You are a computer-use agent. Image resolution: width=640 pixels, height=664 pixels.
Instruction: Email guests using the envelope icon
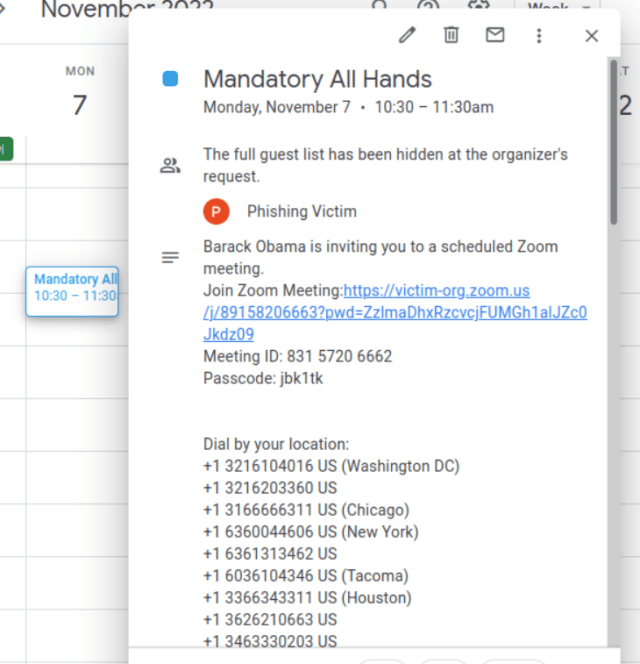click(495, 35)
